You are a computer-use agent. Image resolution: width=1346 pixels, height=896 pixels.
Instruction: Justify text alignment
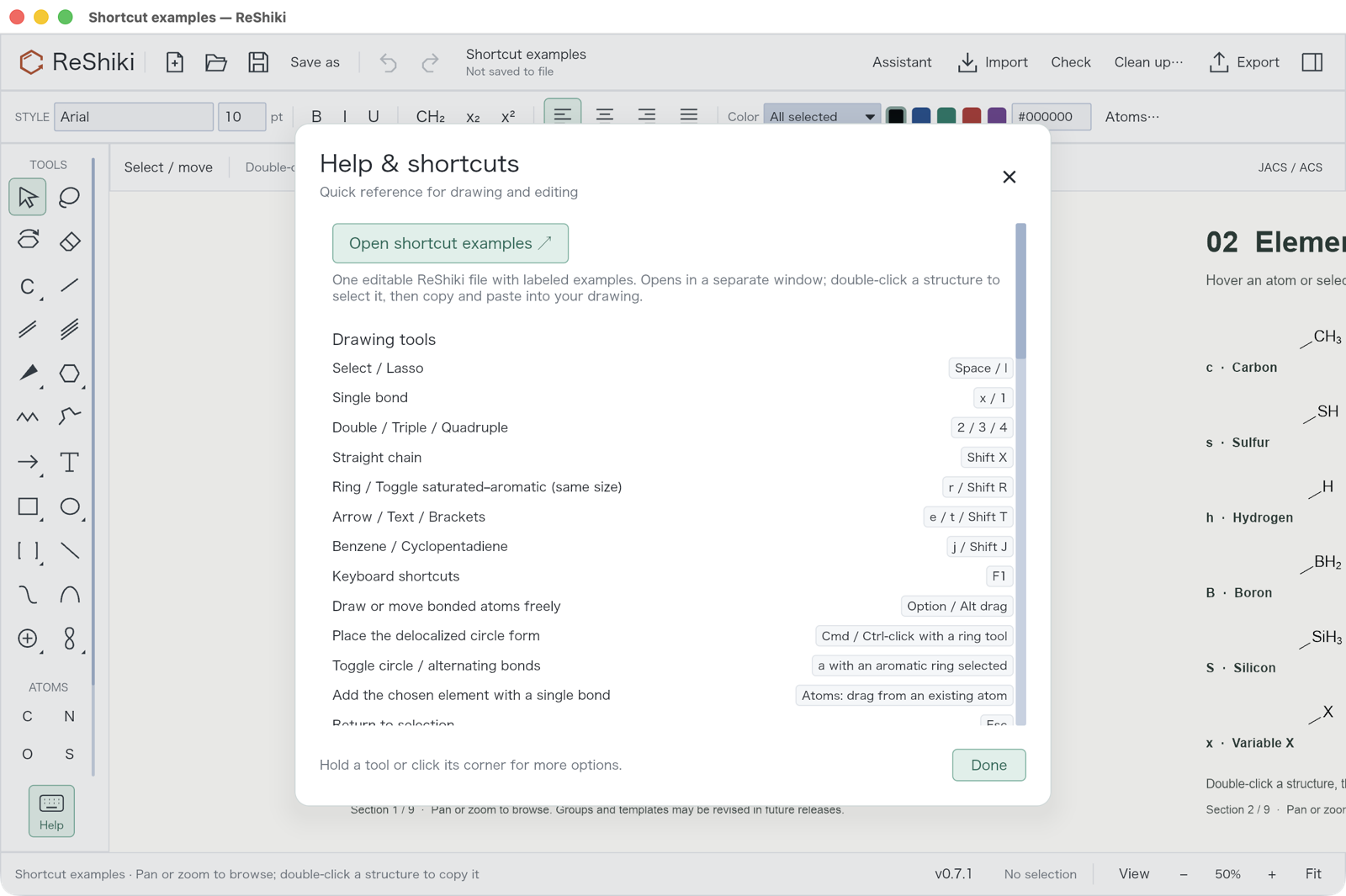coord(689,114)
